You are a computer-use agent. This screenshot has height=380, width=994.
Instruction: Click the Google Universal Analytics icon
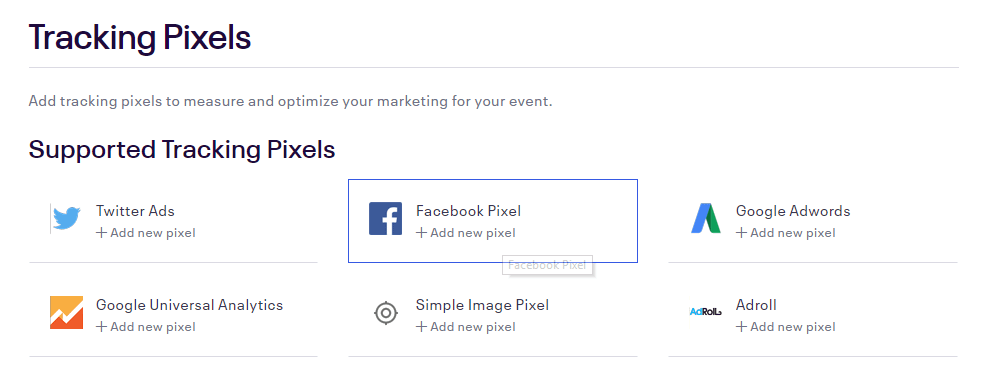pyautogui.click(x=67, y=312)
